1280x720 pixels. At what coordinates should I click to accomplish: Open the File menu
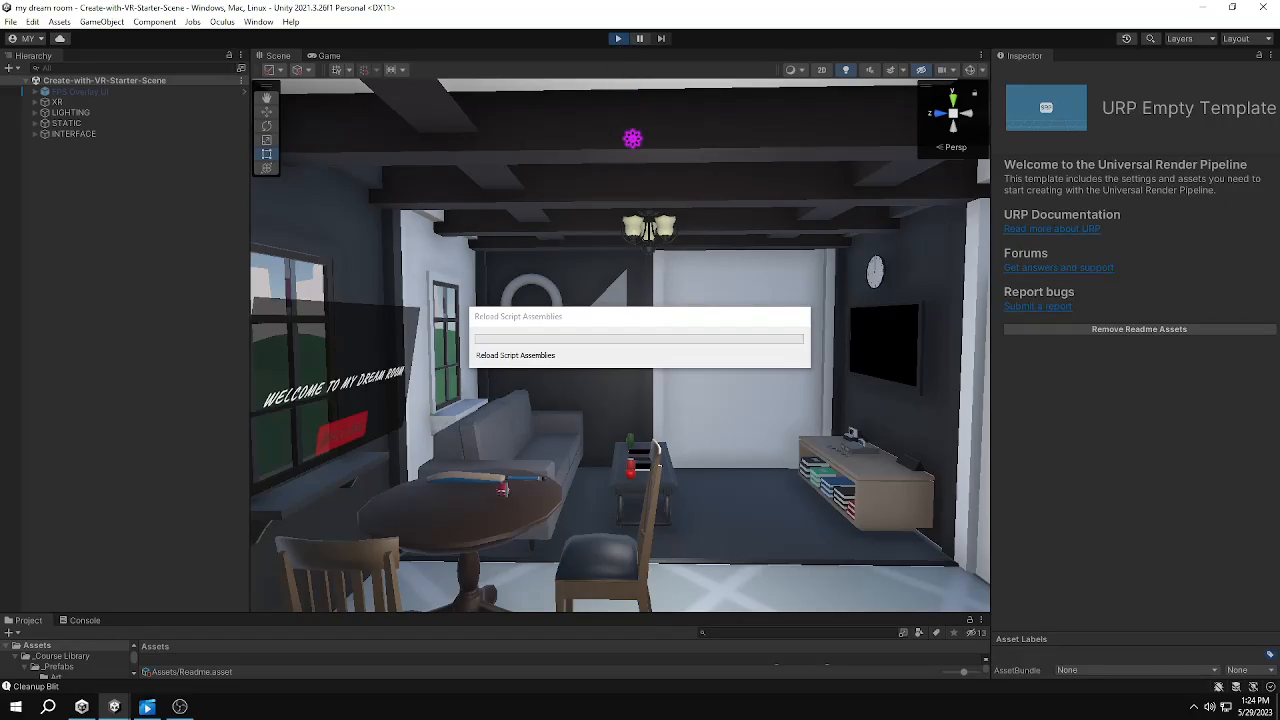pyautogui.click(x=10, y=22)
